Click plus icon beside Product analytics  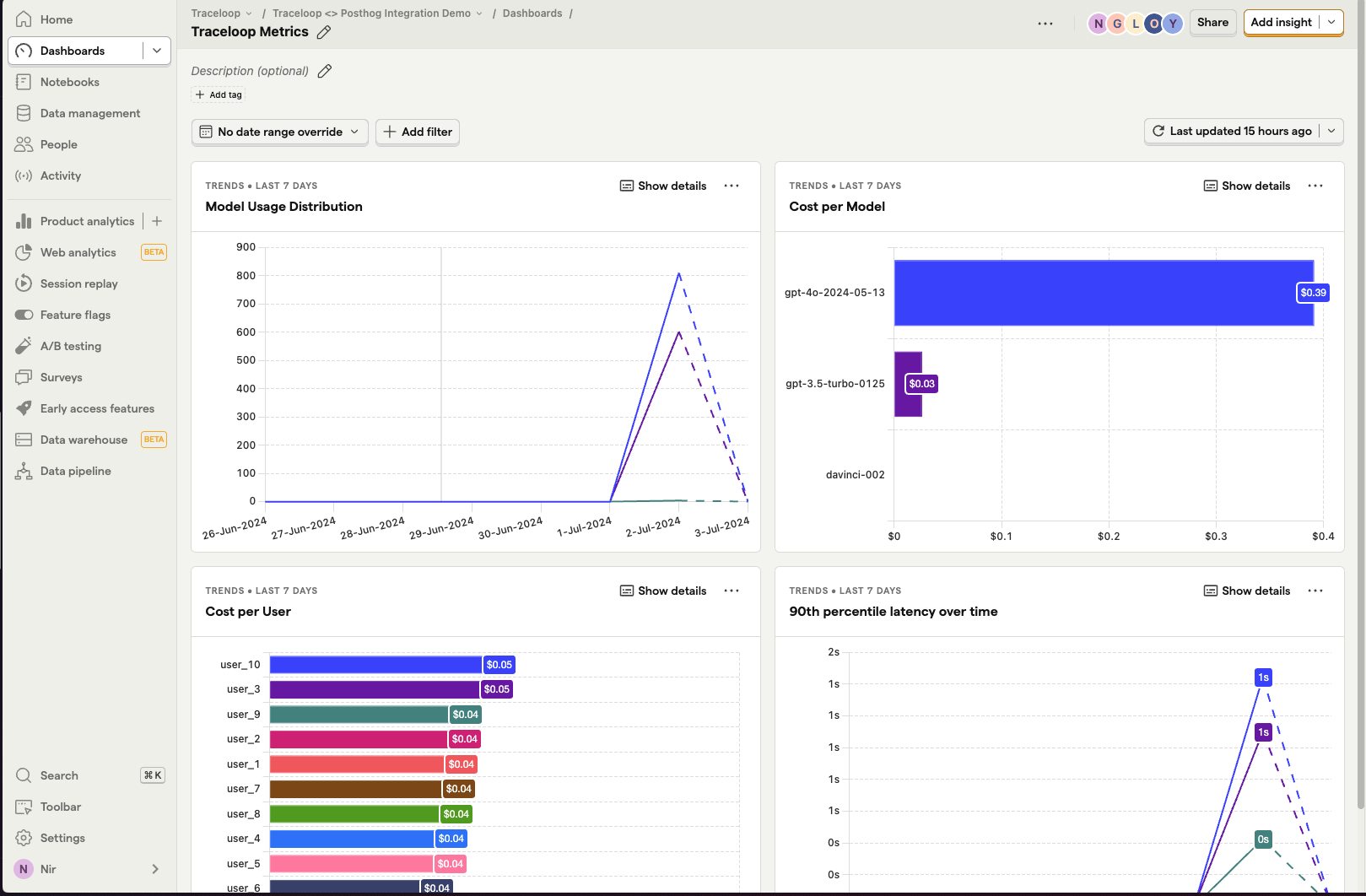click(x=157, y=221)
